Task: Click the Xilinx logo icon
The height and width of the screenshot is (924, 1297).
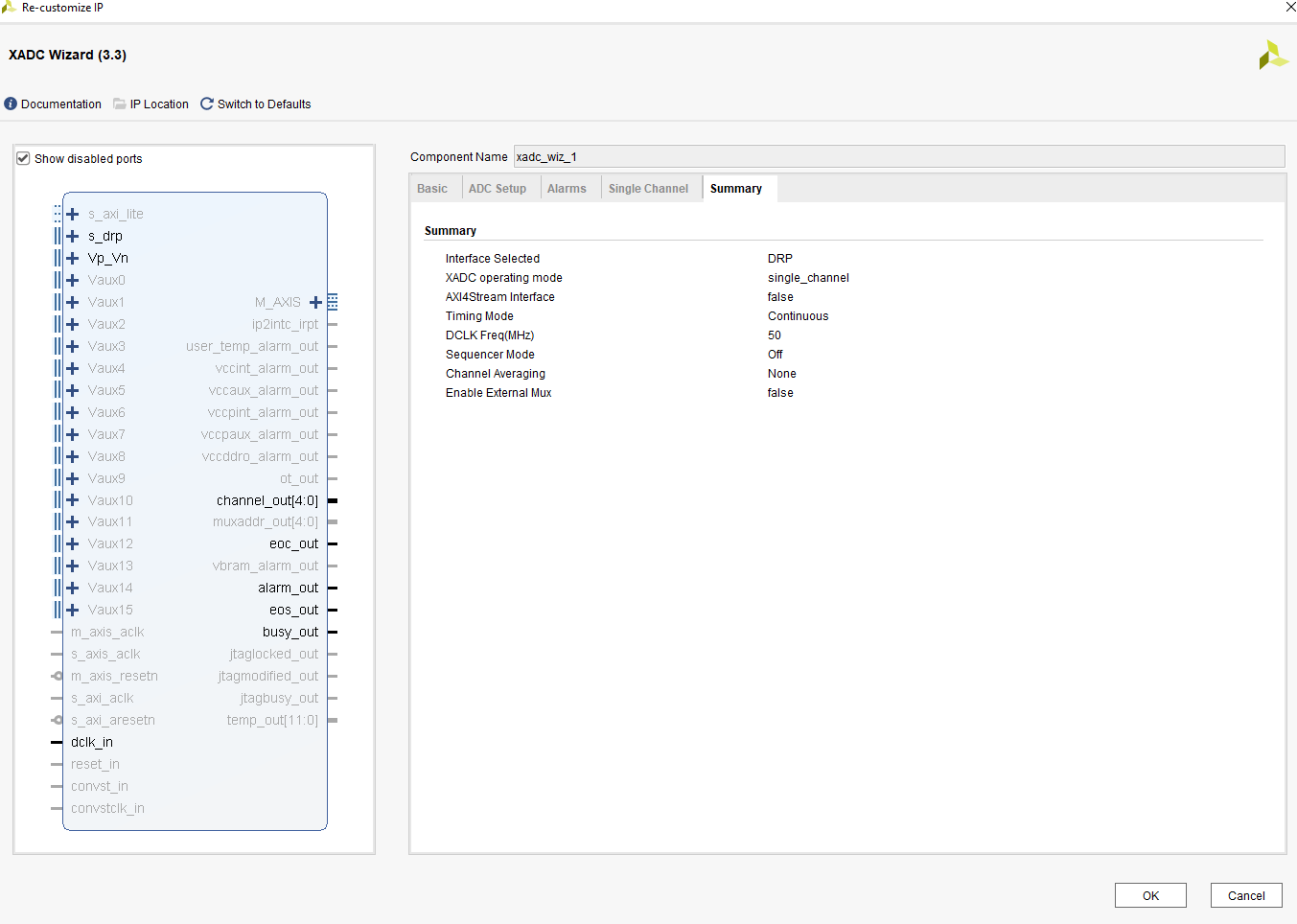Action: coord(1273,55)
